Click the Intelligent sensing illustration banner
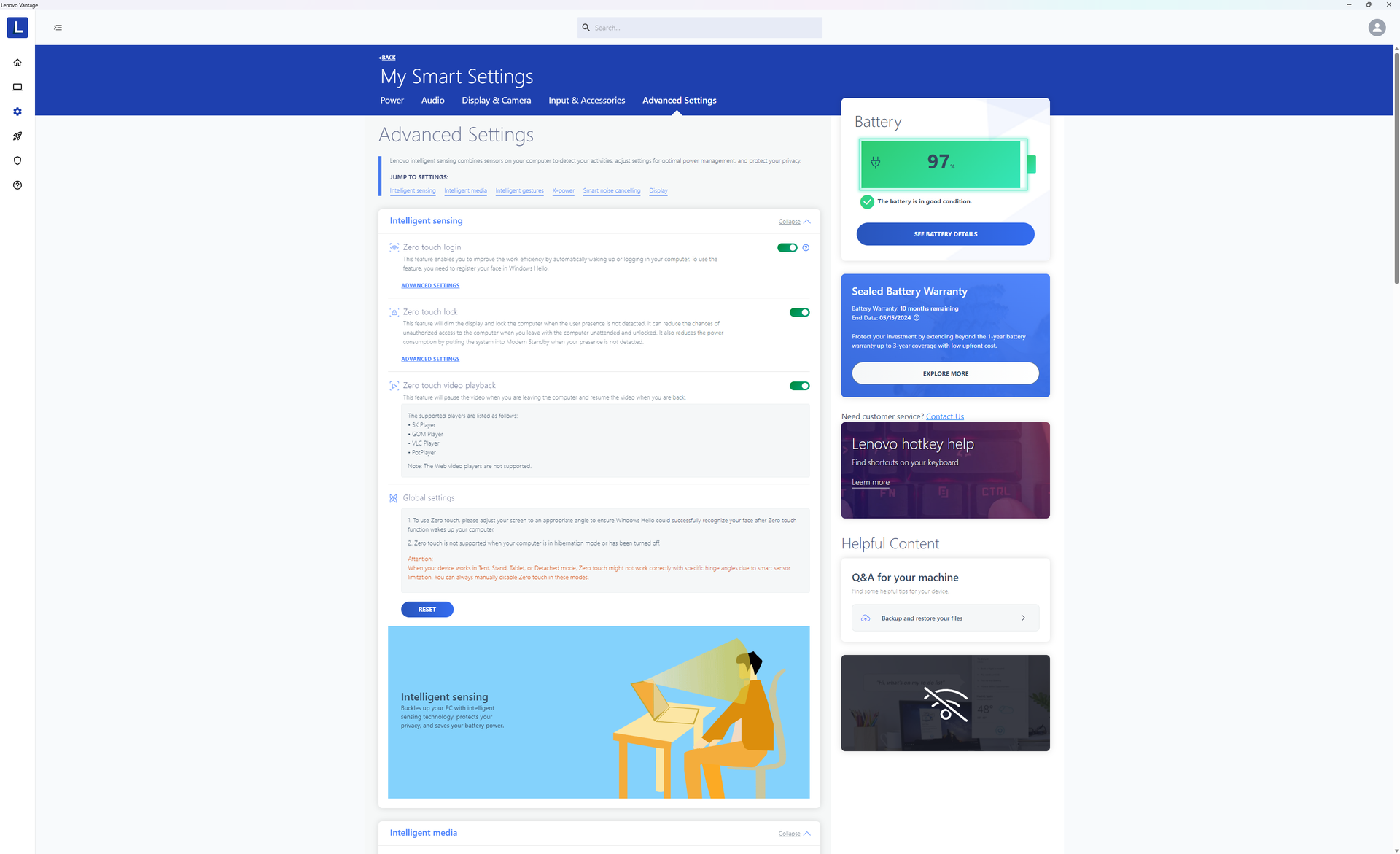 (x=599, y=713)
